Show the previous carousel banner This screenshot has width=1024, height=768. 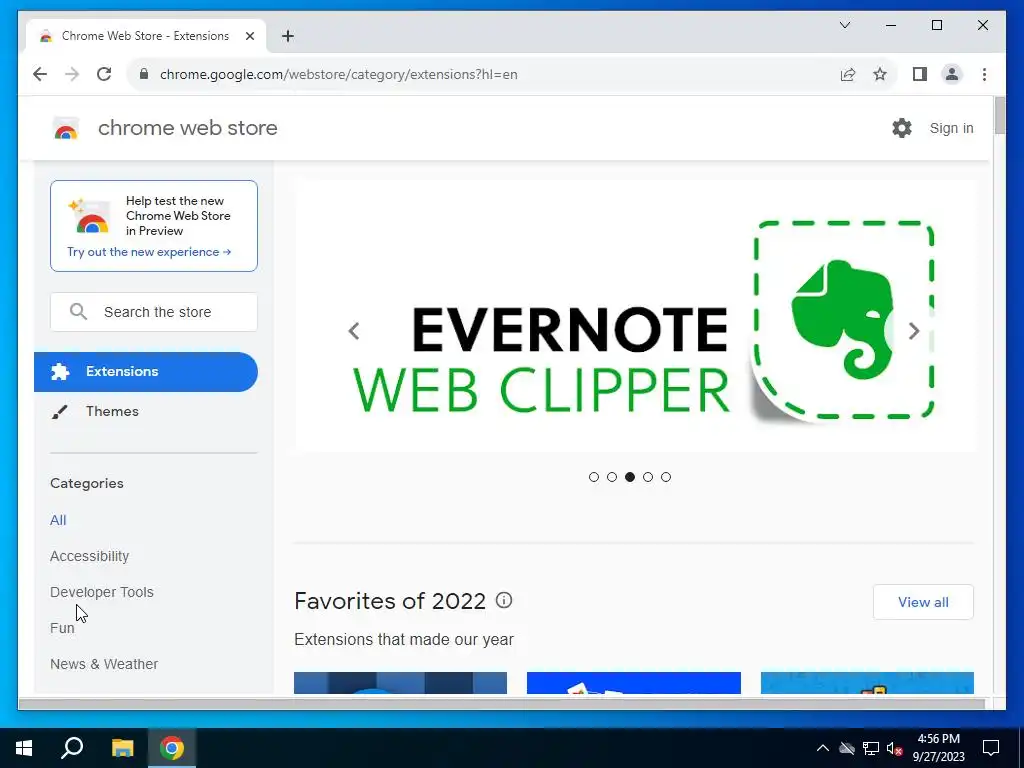(x=354, y=331)
